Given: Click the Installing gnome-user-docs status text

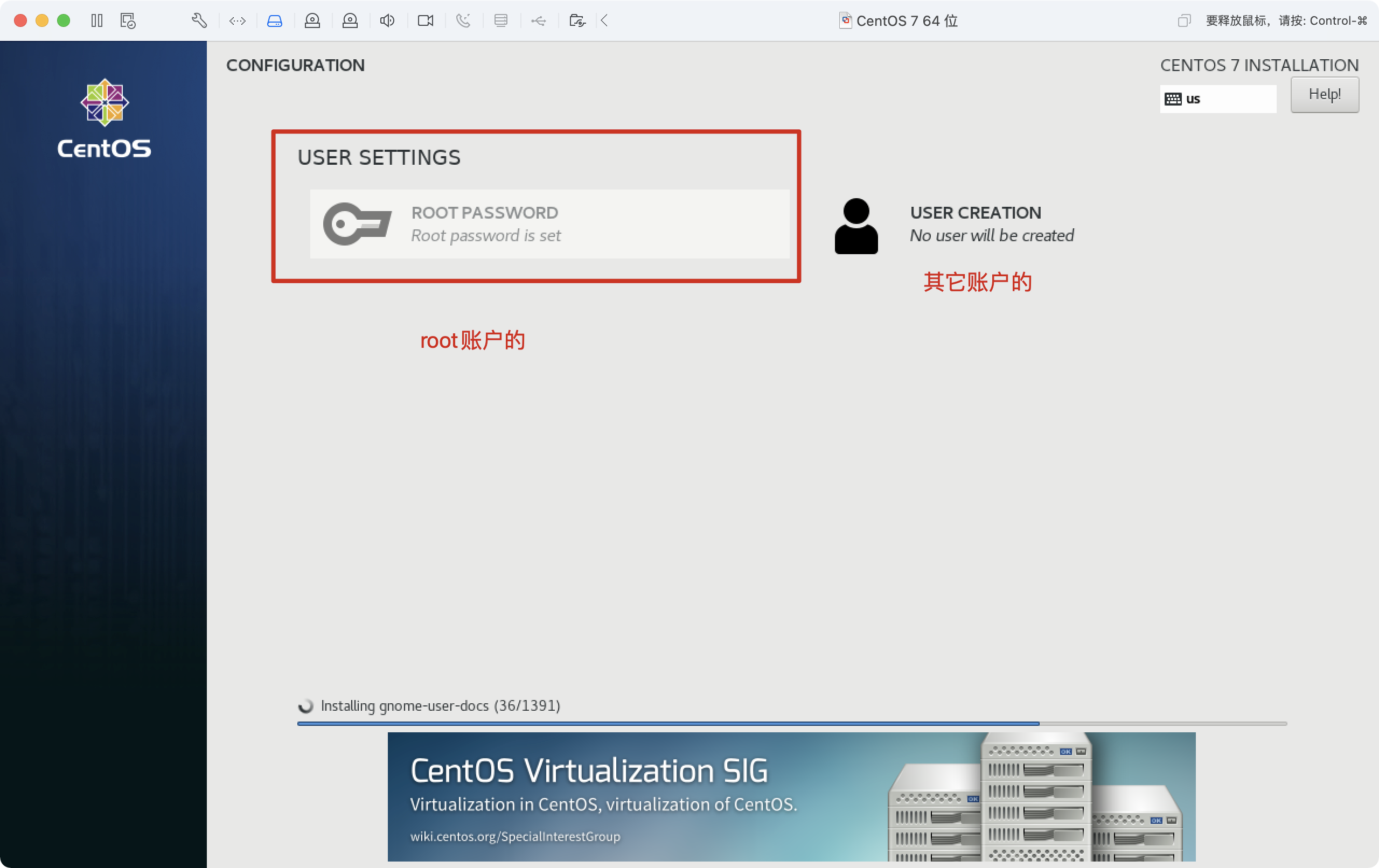Looking at the screenshot, I should 441,705.
